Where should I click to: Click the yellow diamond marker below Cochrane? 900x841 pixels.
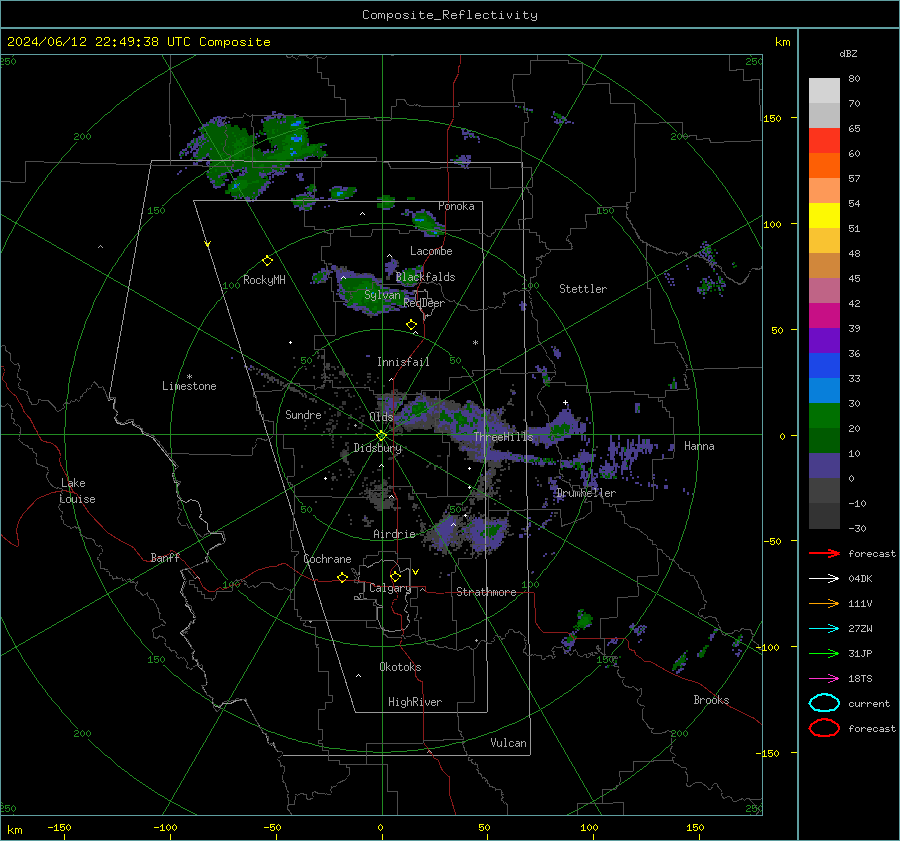click(342, 578)
